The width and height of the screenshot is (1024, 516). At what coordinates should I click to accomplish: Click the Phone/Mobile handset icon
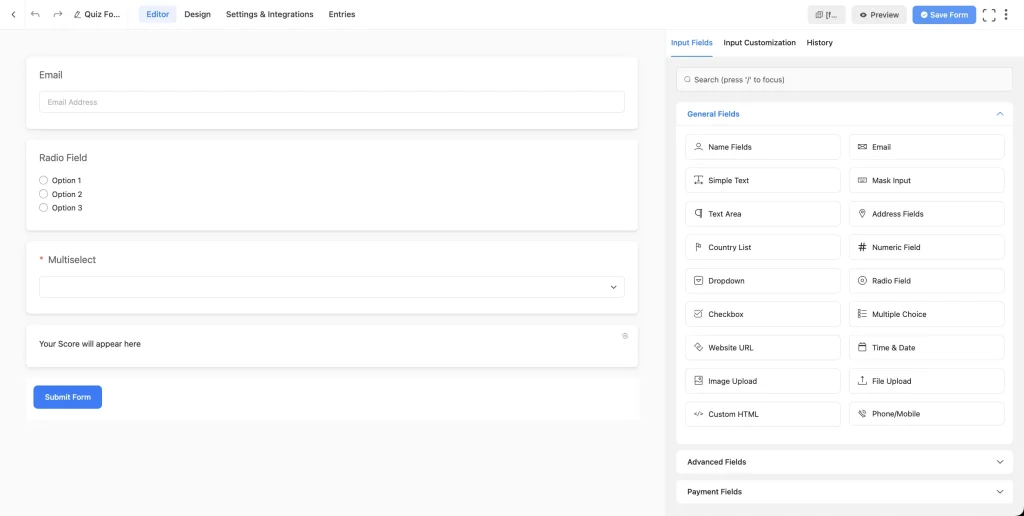862,414
